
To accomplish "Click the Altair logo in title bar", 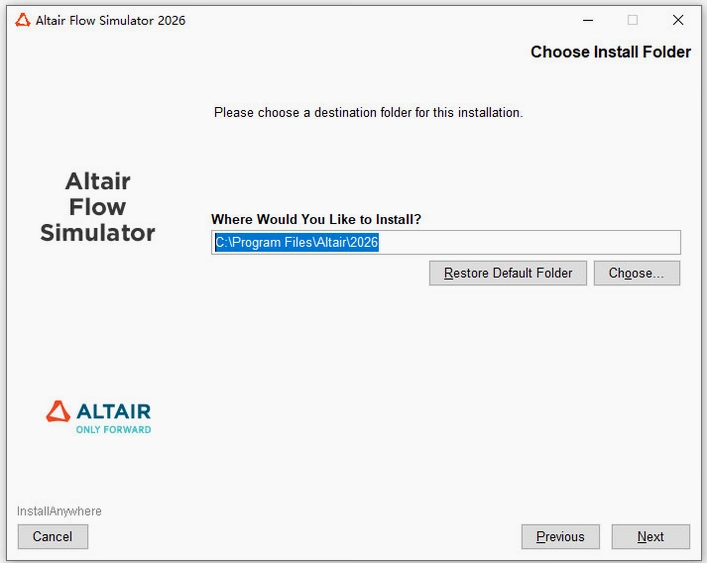I will [23, 20].
